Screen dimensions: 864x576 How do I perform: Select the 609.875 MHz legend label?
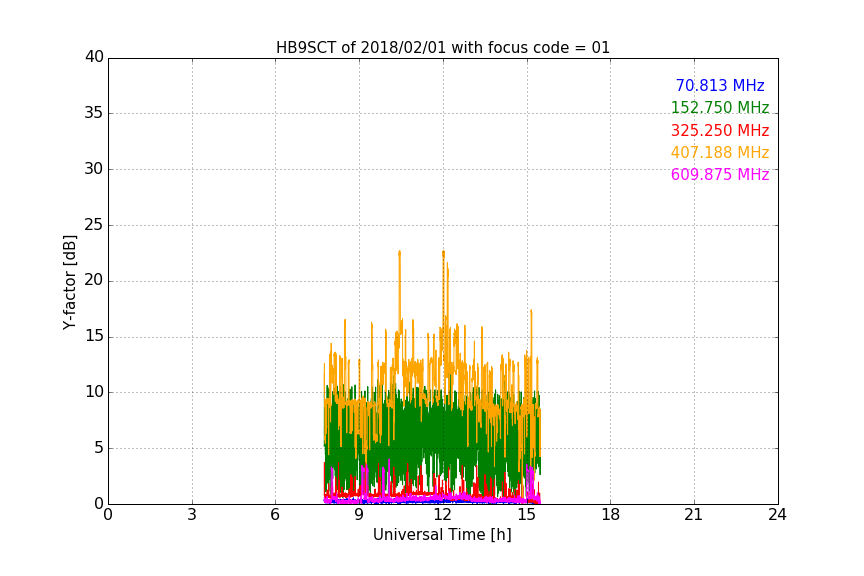[720, 175]
